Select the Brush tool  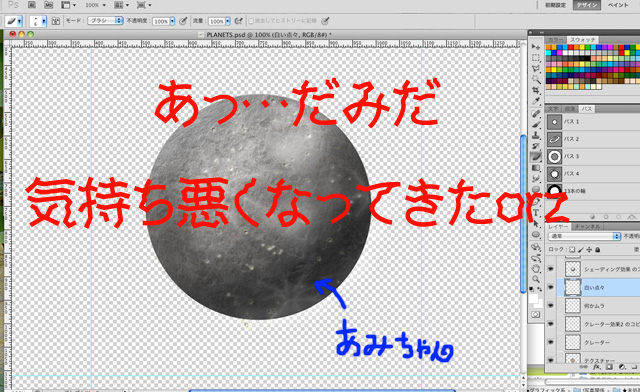[536, 125]
